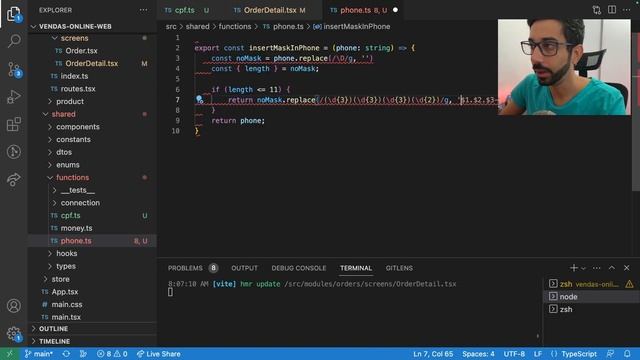Open money.ts in the explorer
Image resolution: width=640 pixels, height=360 pixels.
tap(76, 228)
